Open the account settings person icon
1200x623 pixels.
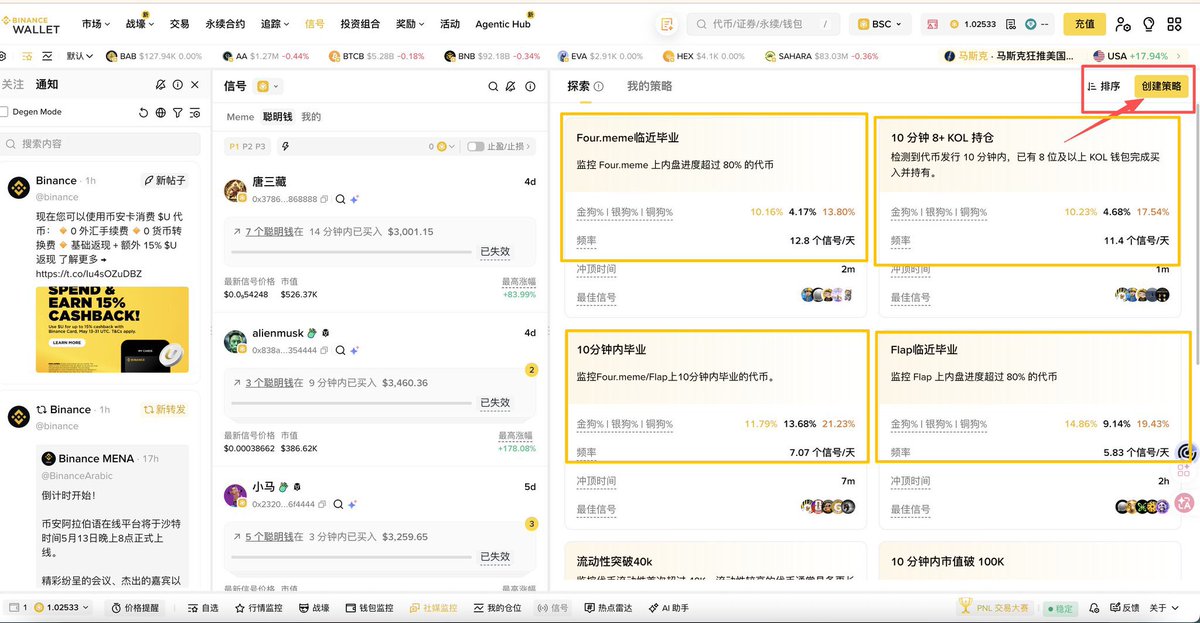1123,24
